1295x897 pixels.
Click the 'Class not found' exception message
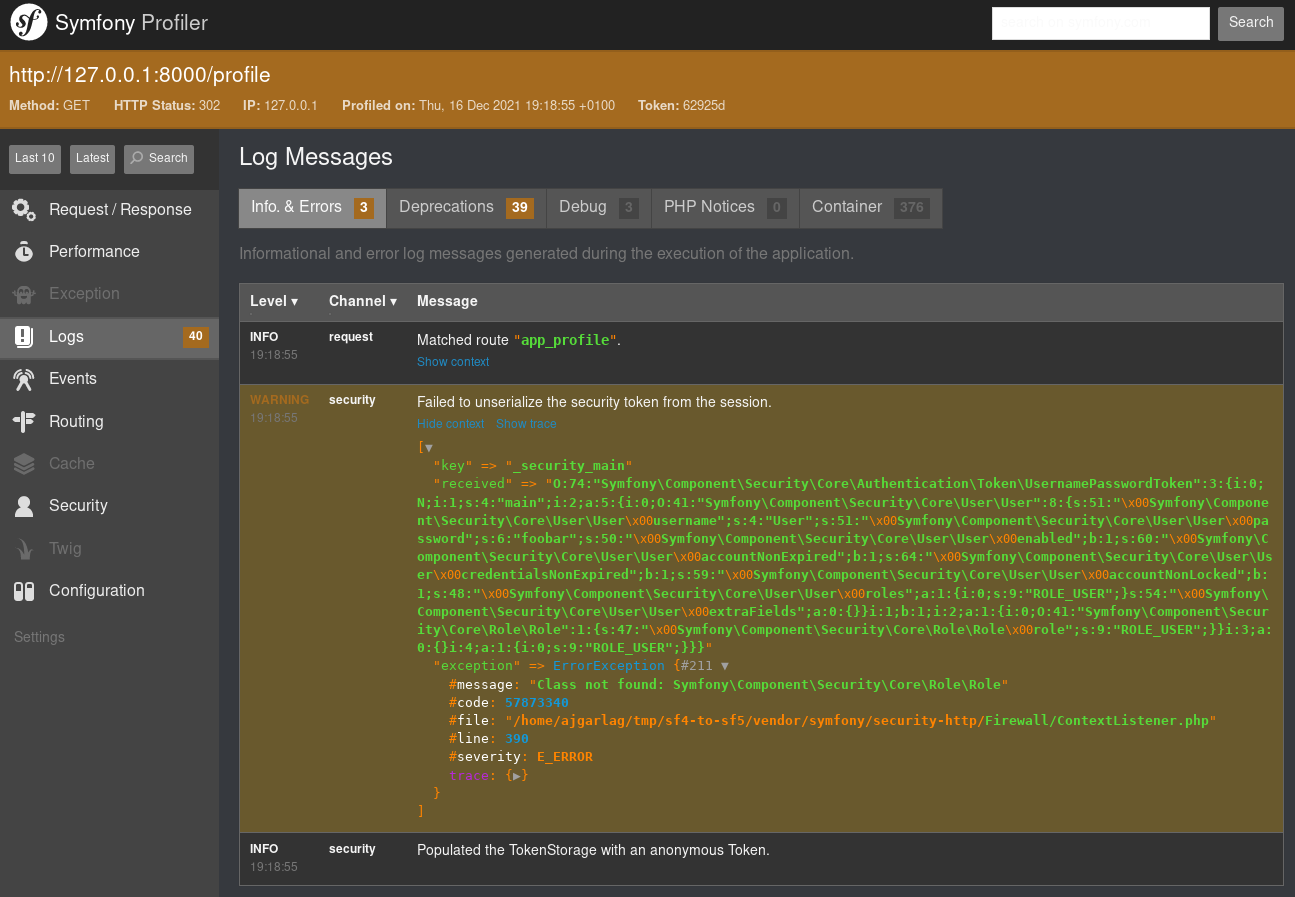[768, 685]
